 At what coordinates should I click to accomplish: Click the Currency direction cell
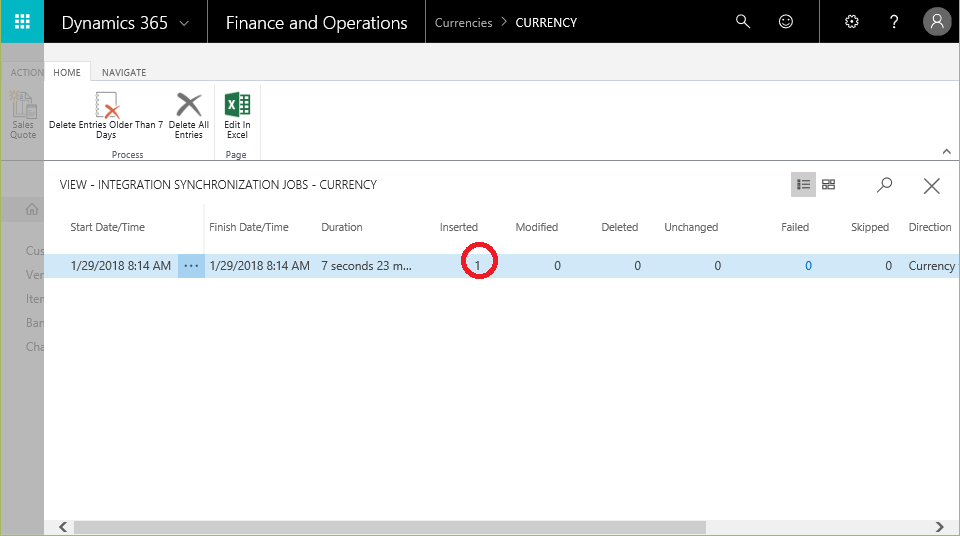[x=932, y=266]
